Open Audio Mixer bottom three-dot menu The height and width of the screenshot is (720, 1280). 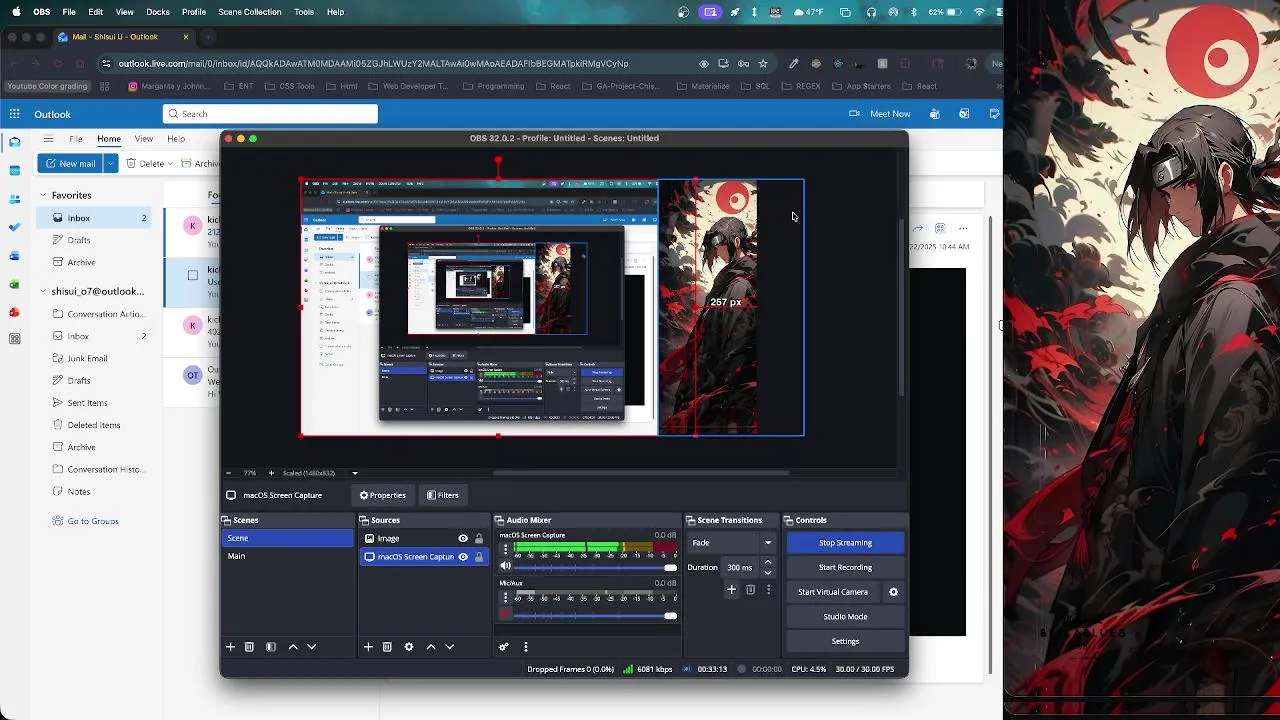point(525,647)
